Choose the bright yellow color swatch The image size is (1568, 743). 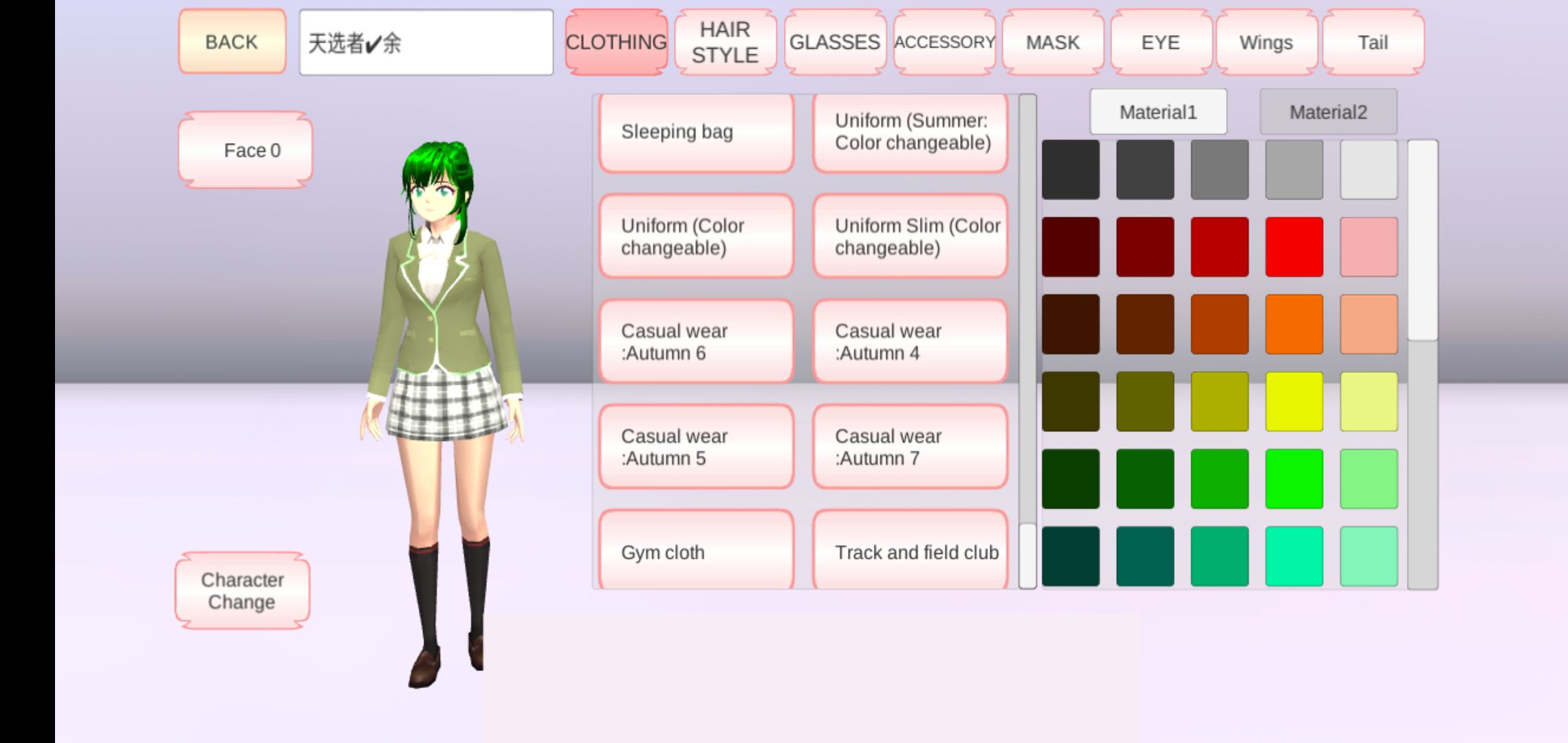1294,402
